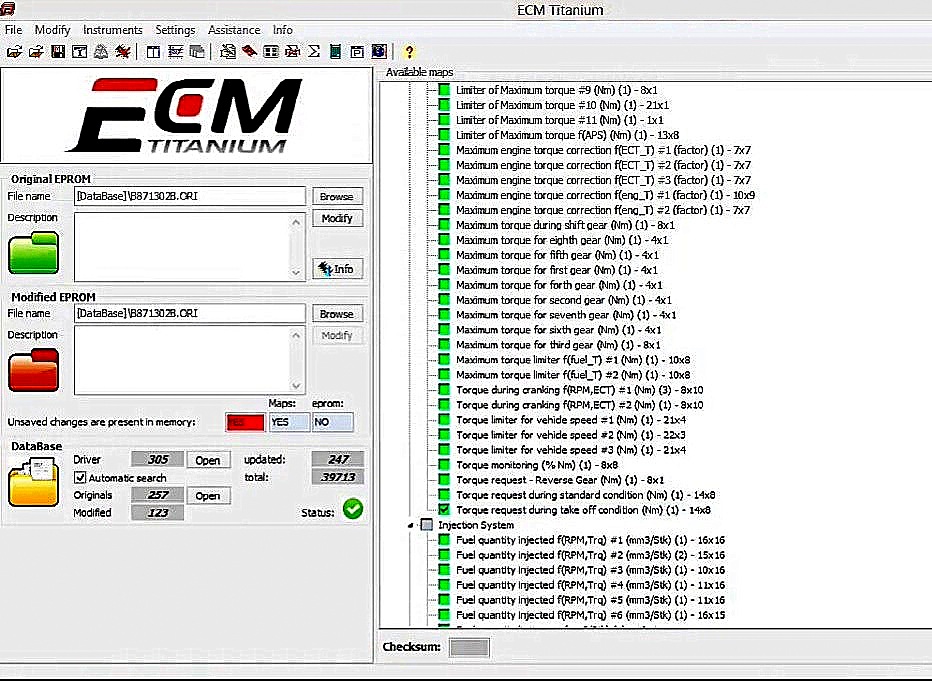Click the second open folder toolbar icon

[x=36, y=52]
